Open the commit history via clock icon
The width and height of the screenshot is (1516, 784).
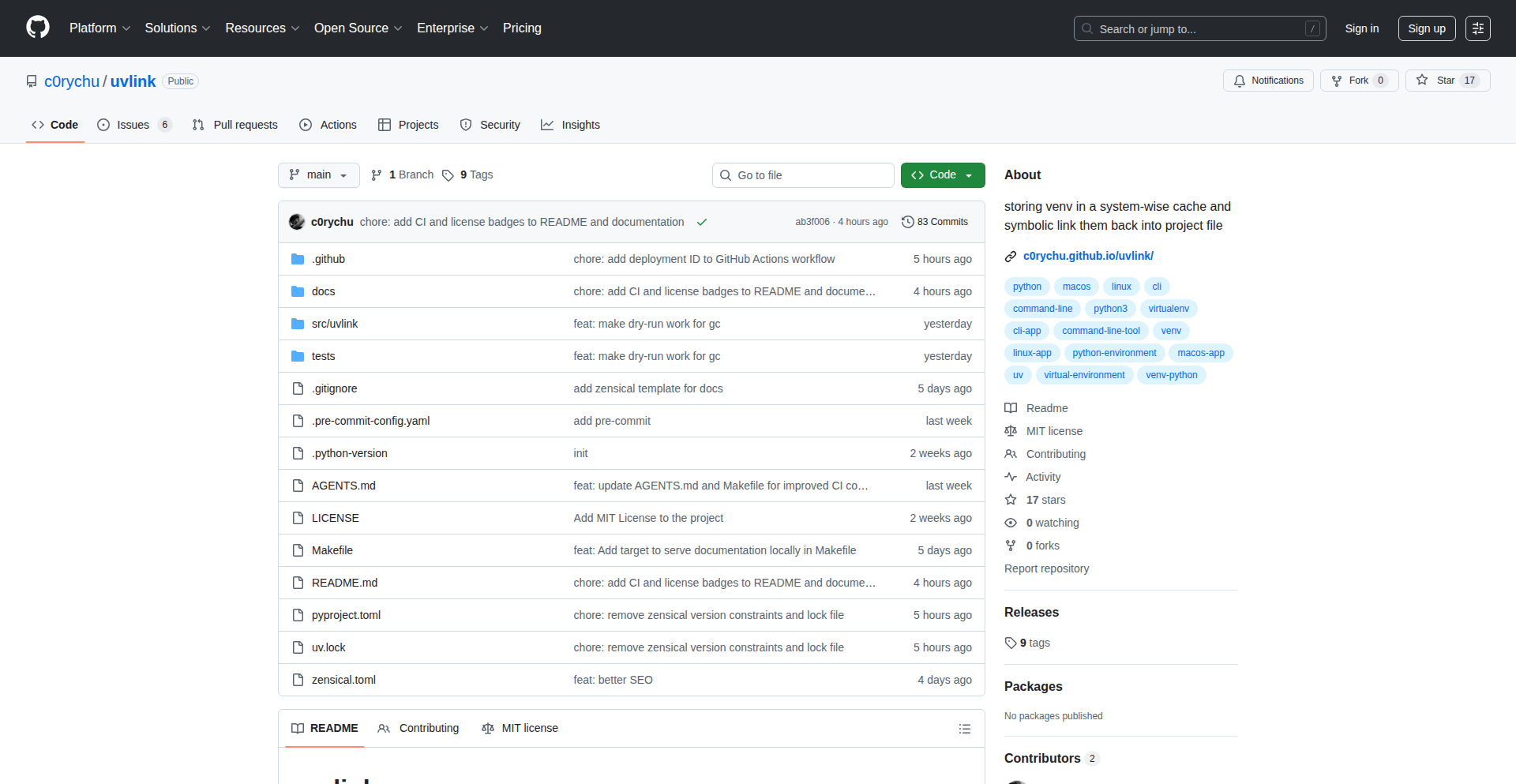(x=906, y=222)
